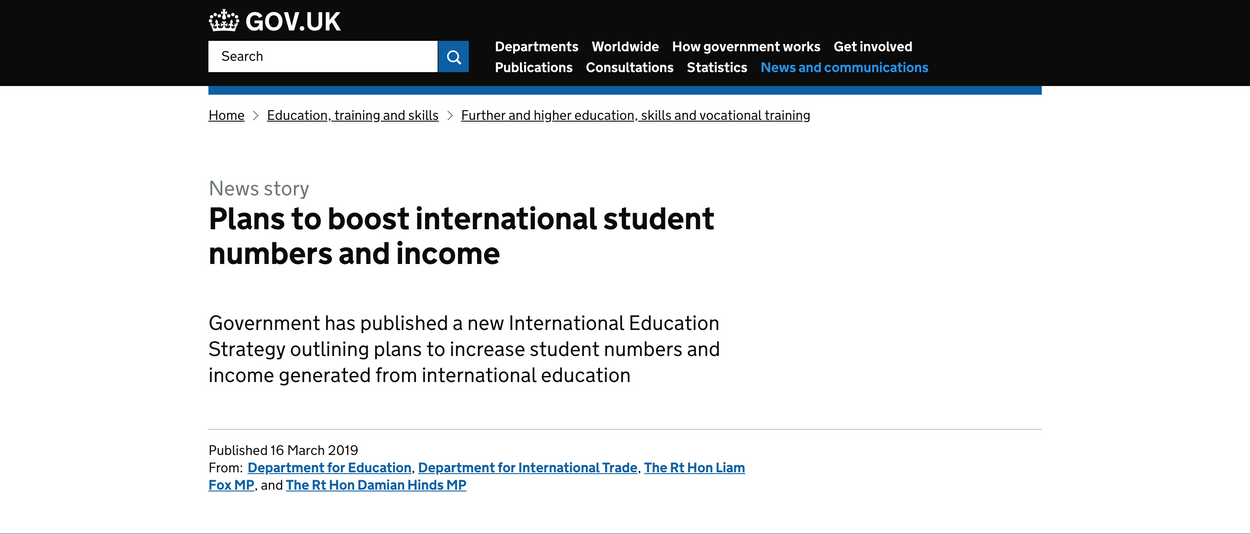Select News and communications in navigation
The image size is (1250, 534).
pyautogui.click(x=844, y=68)
